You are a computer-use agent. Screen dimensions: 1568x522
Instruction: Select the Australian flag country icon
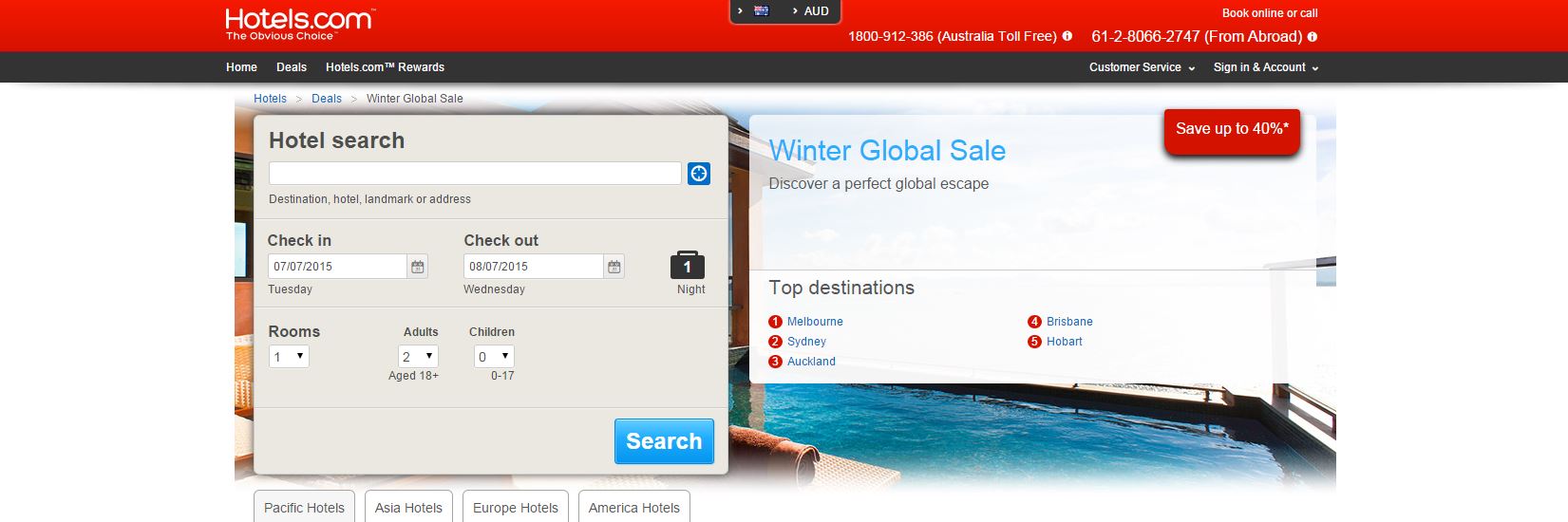click(761, 11)
